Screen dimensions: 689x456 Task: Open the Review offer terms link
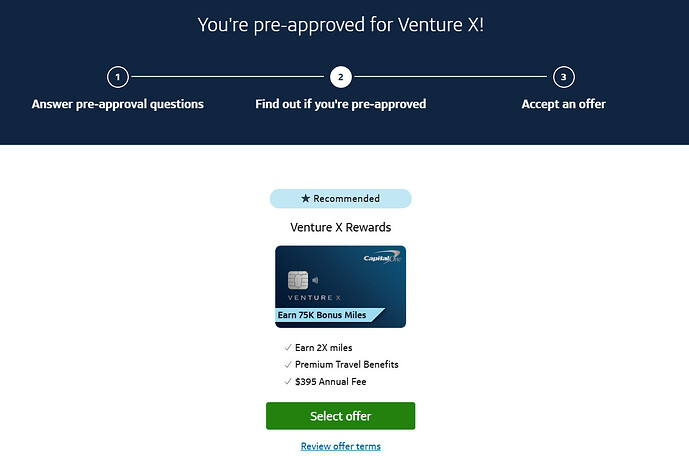tap(341, 446)
